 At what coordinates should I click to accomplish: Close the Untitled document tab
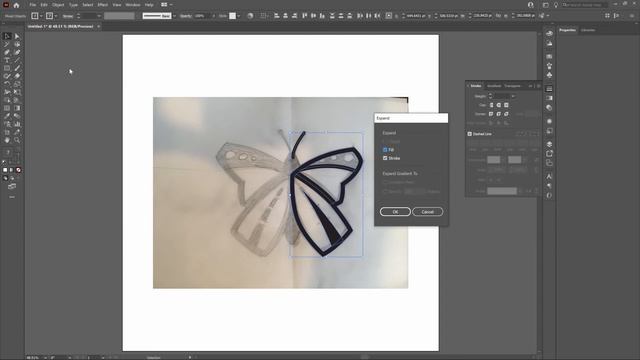(x=98, y=27)
